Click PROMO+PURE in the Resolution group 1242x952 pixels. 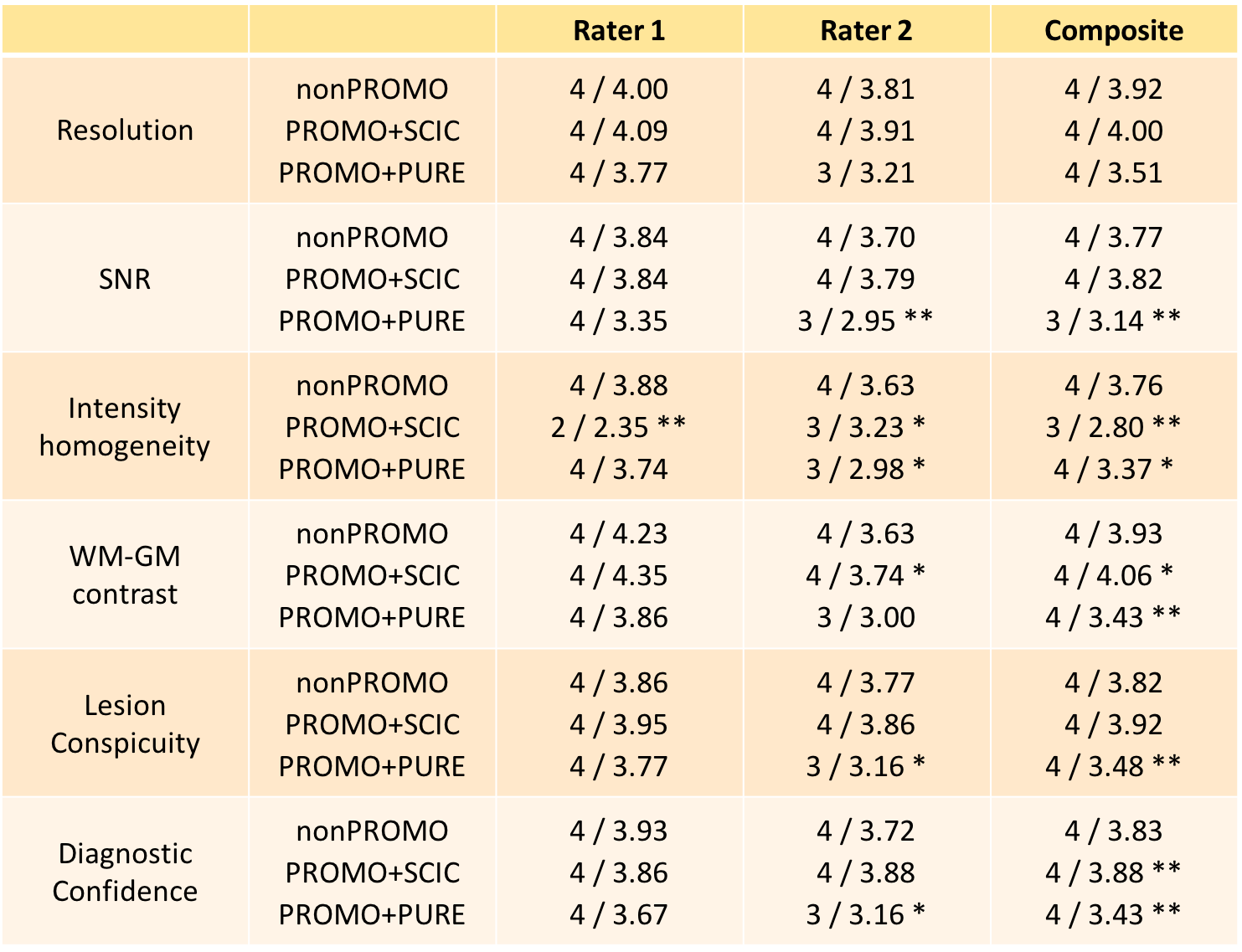[372, 172]
